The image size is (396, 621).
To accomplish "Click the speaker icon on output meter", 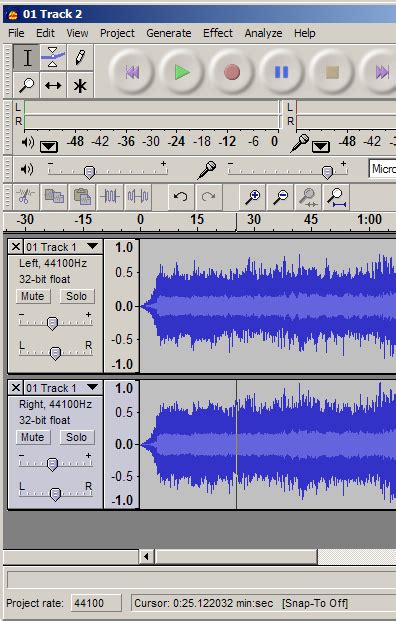I will [x=28, y=142].
